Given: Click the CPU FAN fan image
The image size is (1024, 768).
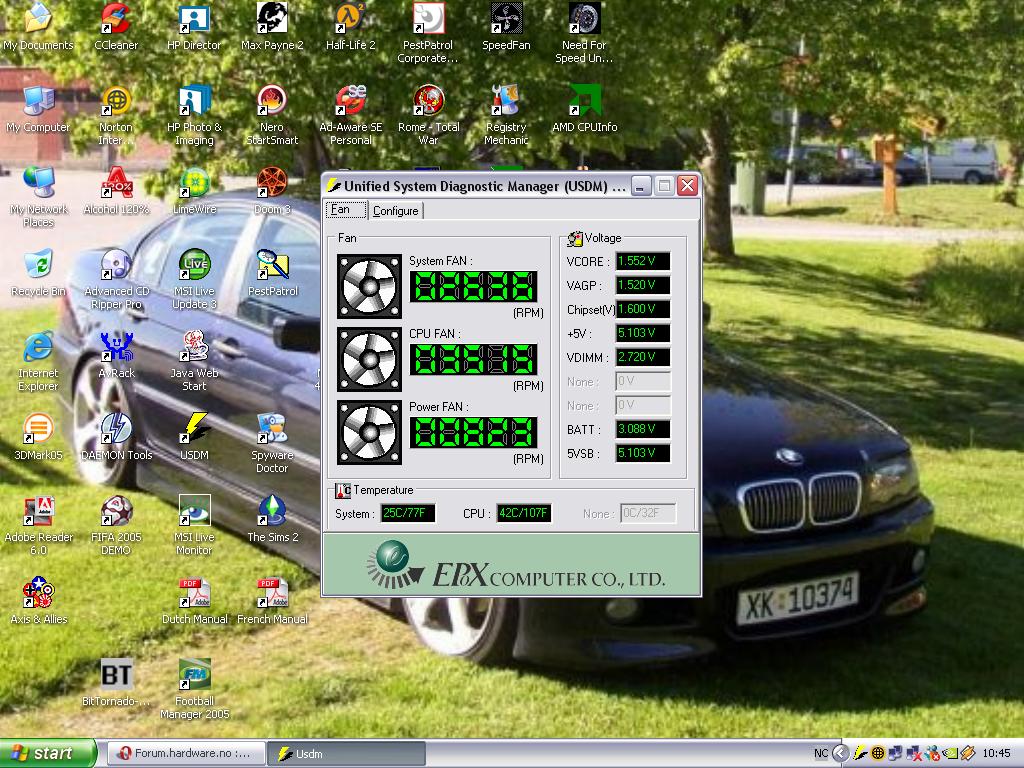Looking at the screenshot, I should point(369,359).
